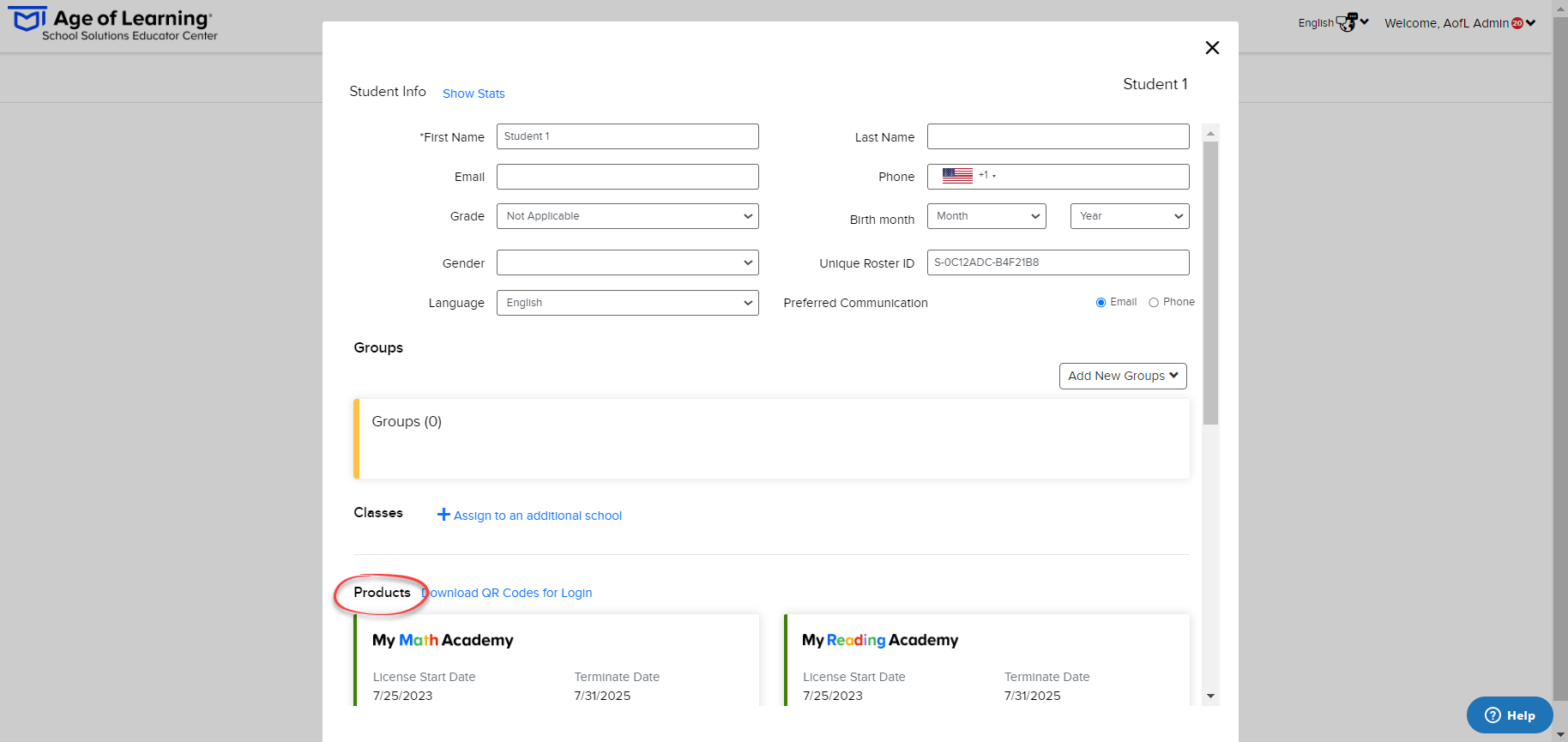This screenshot has width=1568, height=742.
Task: Click the My Math Academy card title
Action: 443,640
